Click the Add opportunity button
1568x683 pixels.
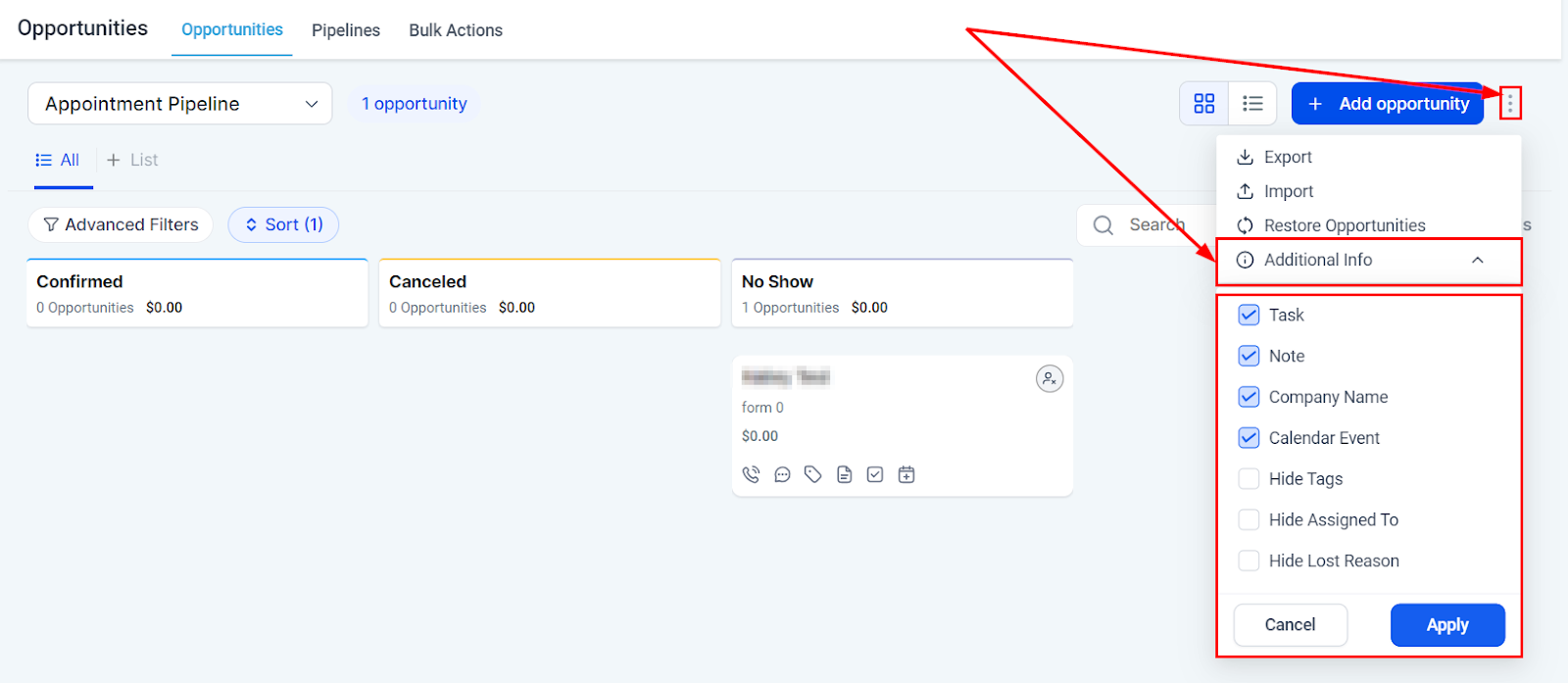click(x=1388, y=103)
